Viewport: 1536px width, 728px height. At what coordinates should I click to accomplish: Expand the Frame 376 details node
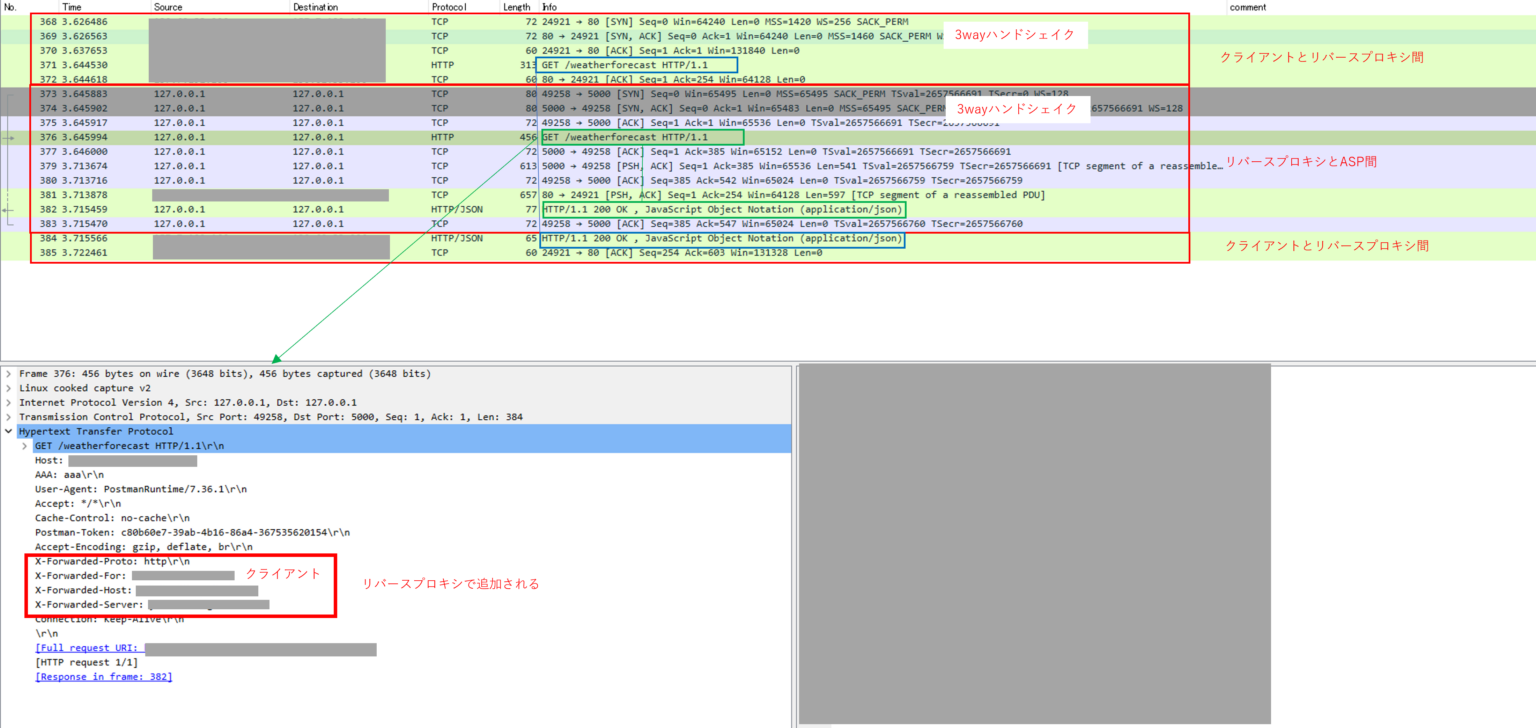(9, 373)
